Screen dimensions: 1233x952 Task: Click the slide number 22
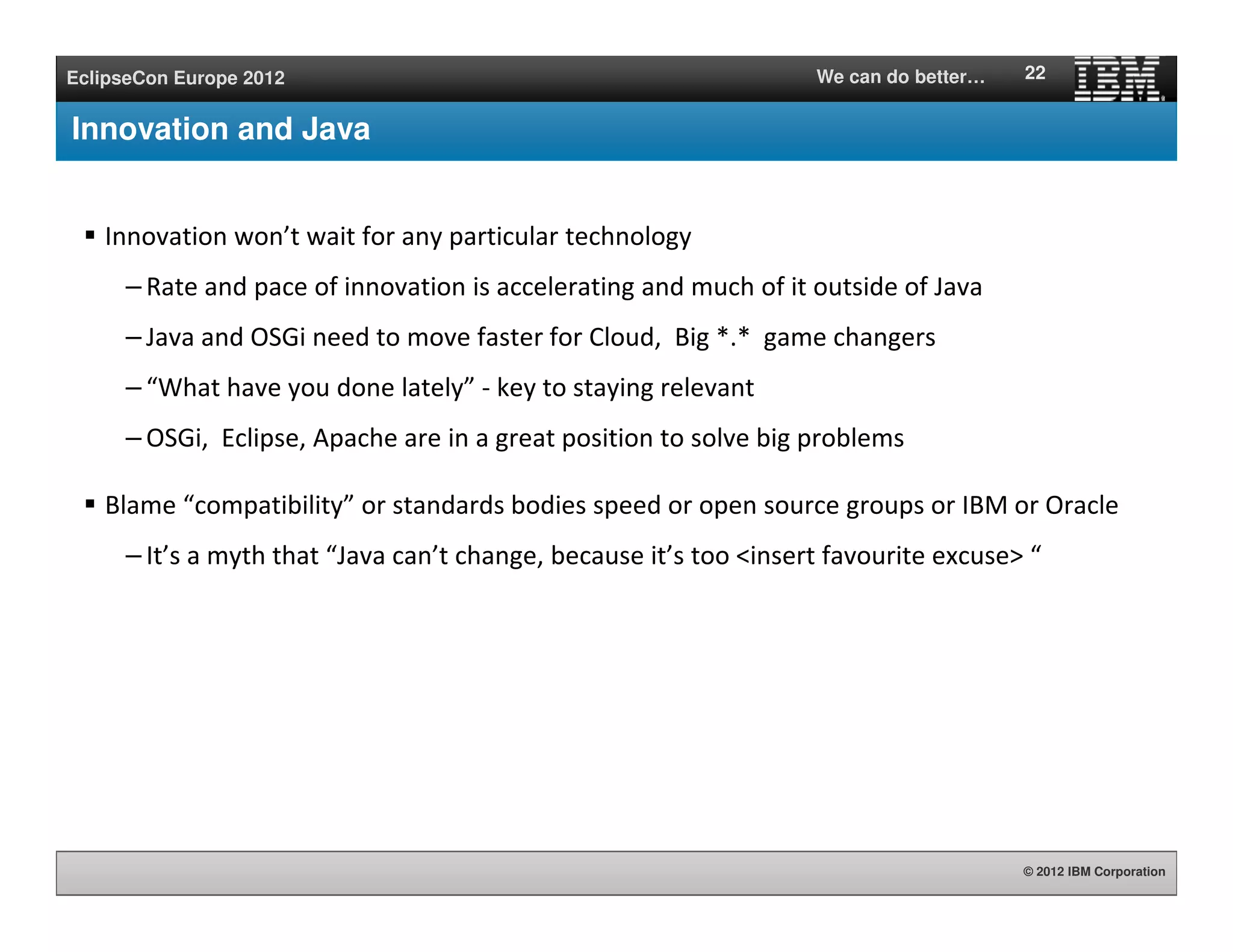pyautogui.click(x=1034, y=73)
